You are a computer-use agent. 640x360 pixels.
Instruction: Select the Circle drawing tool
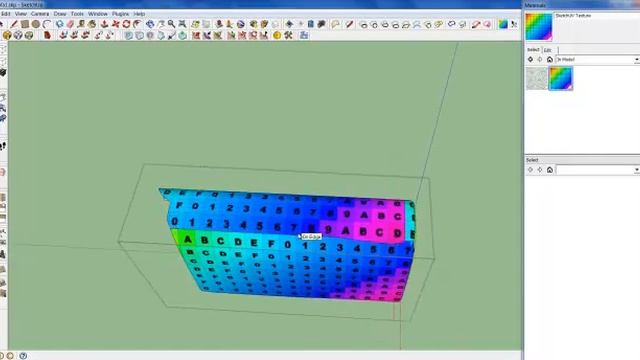[36, 24]
